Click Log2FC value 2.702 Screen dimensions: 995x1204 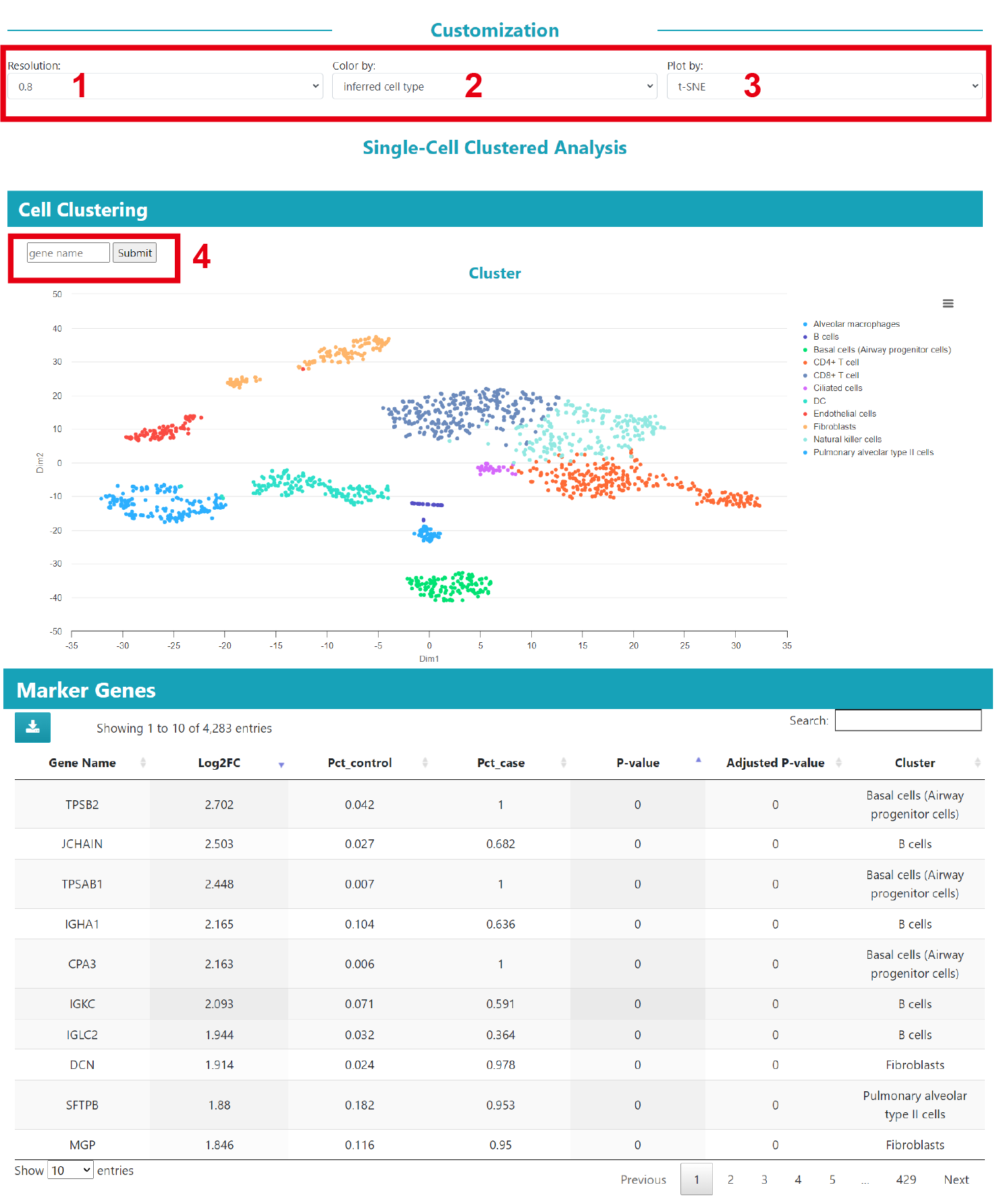pyautogui.click(x=219, y=804)
